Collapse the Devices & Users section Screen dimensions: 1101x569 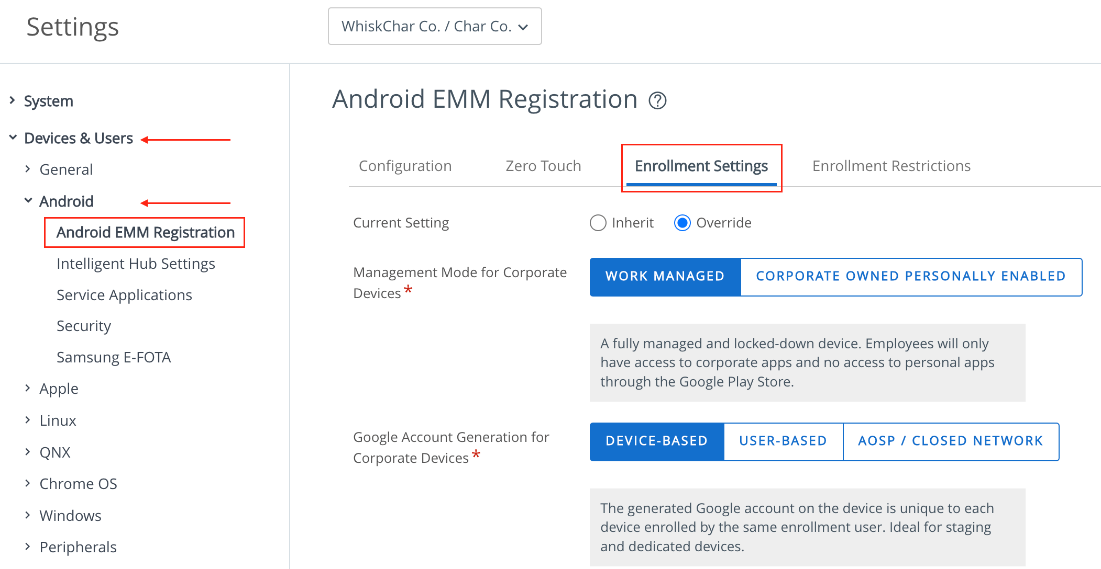click(13, 138)
